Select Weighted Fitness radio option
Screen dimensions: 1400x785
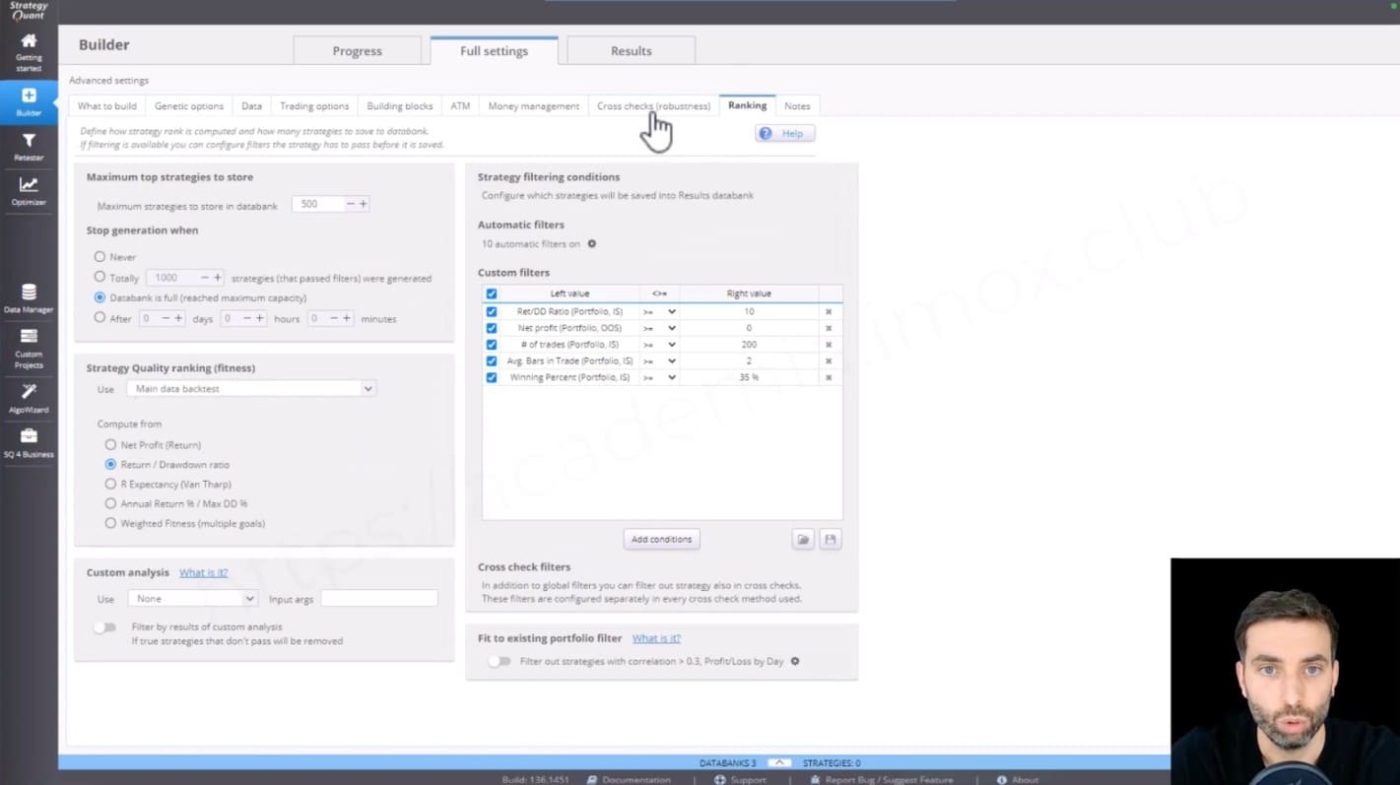click(x=110, y=523)
